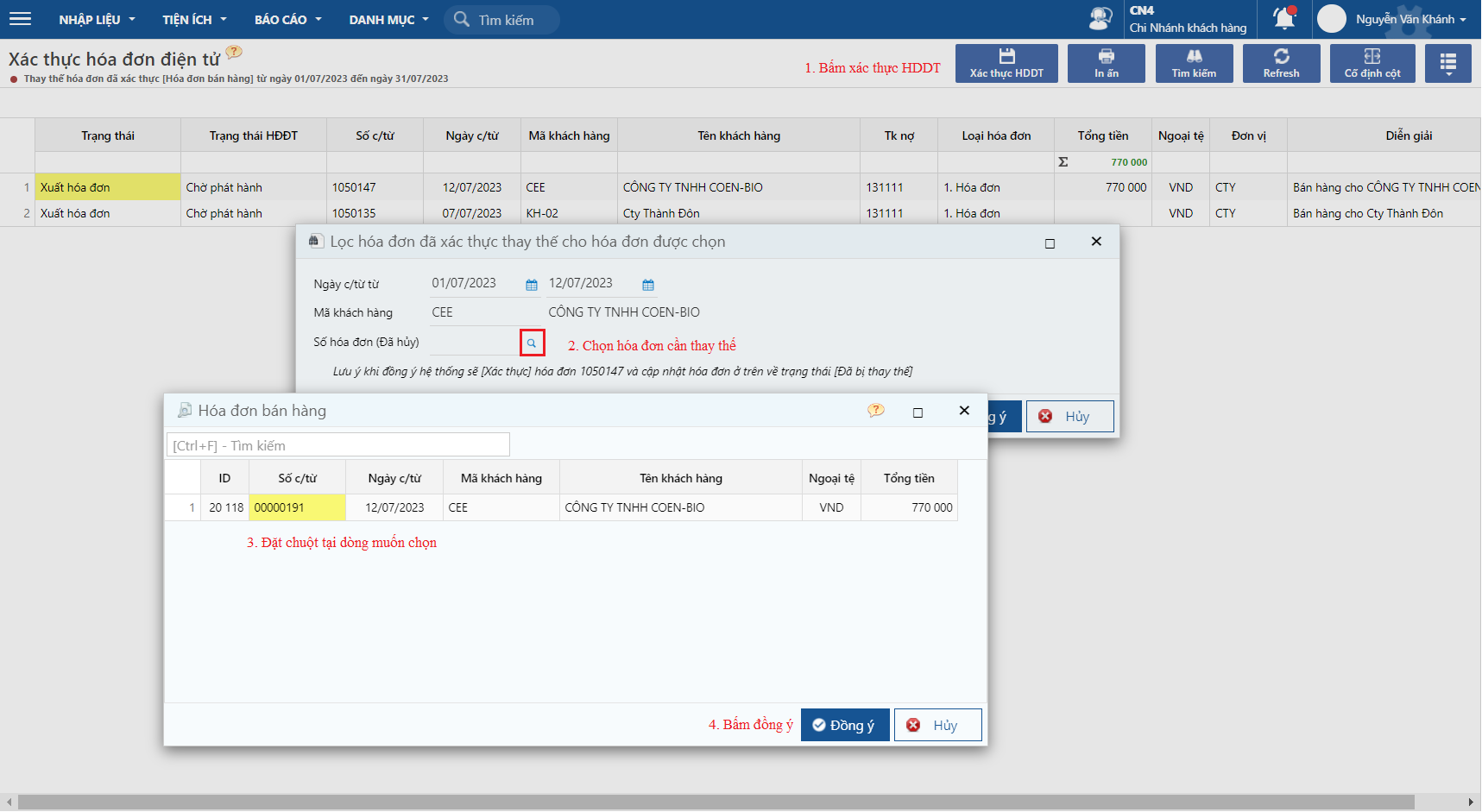The height and width of the screenshot is (812, 1482).
Task: Click the Refresh button
Action: pos(1281,63)
